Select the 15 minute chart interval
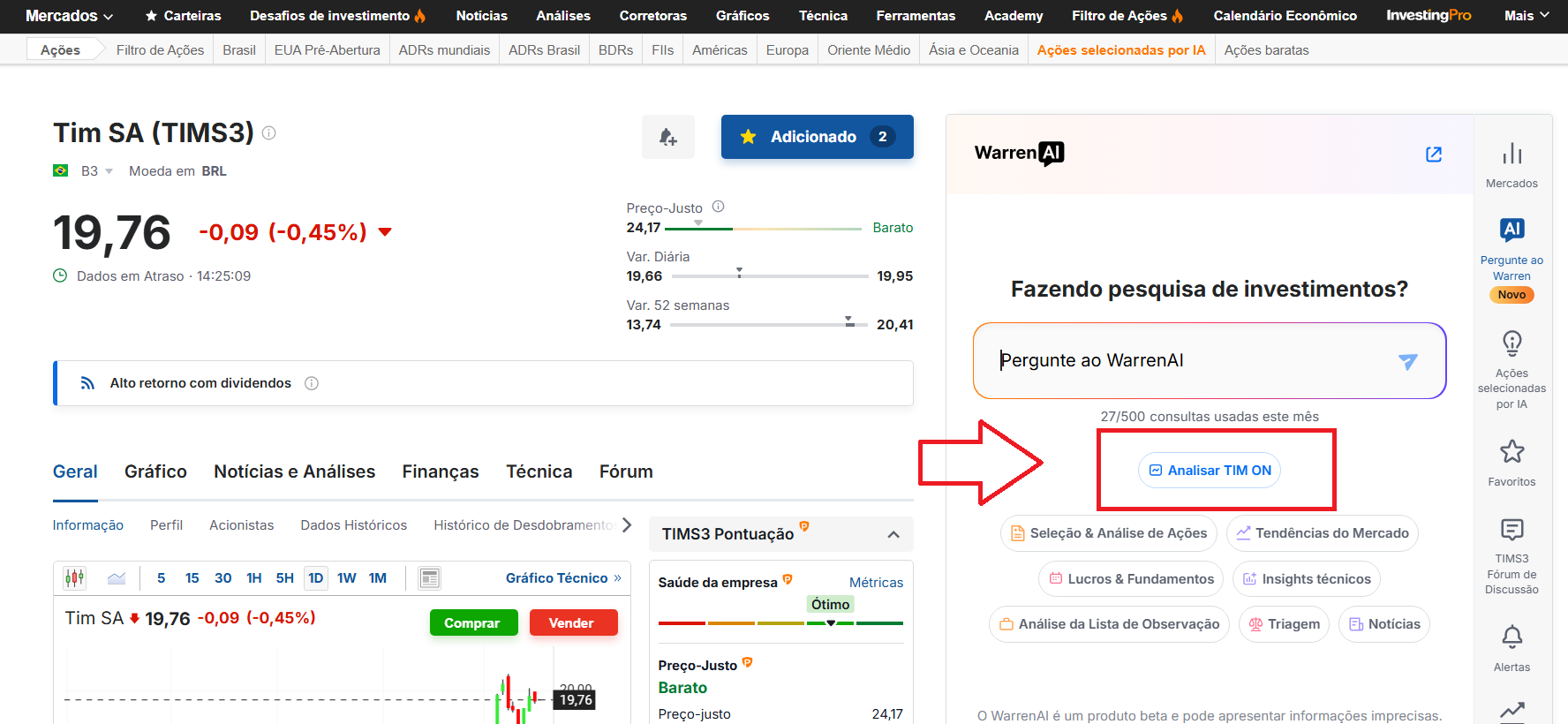 point(192,578)
